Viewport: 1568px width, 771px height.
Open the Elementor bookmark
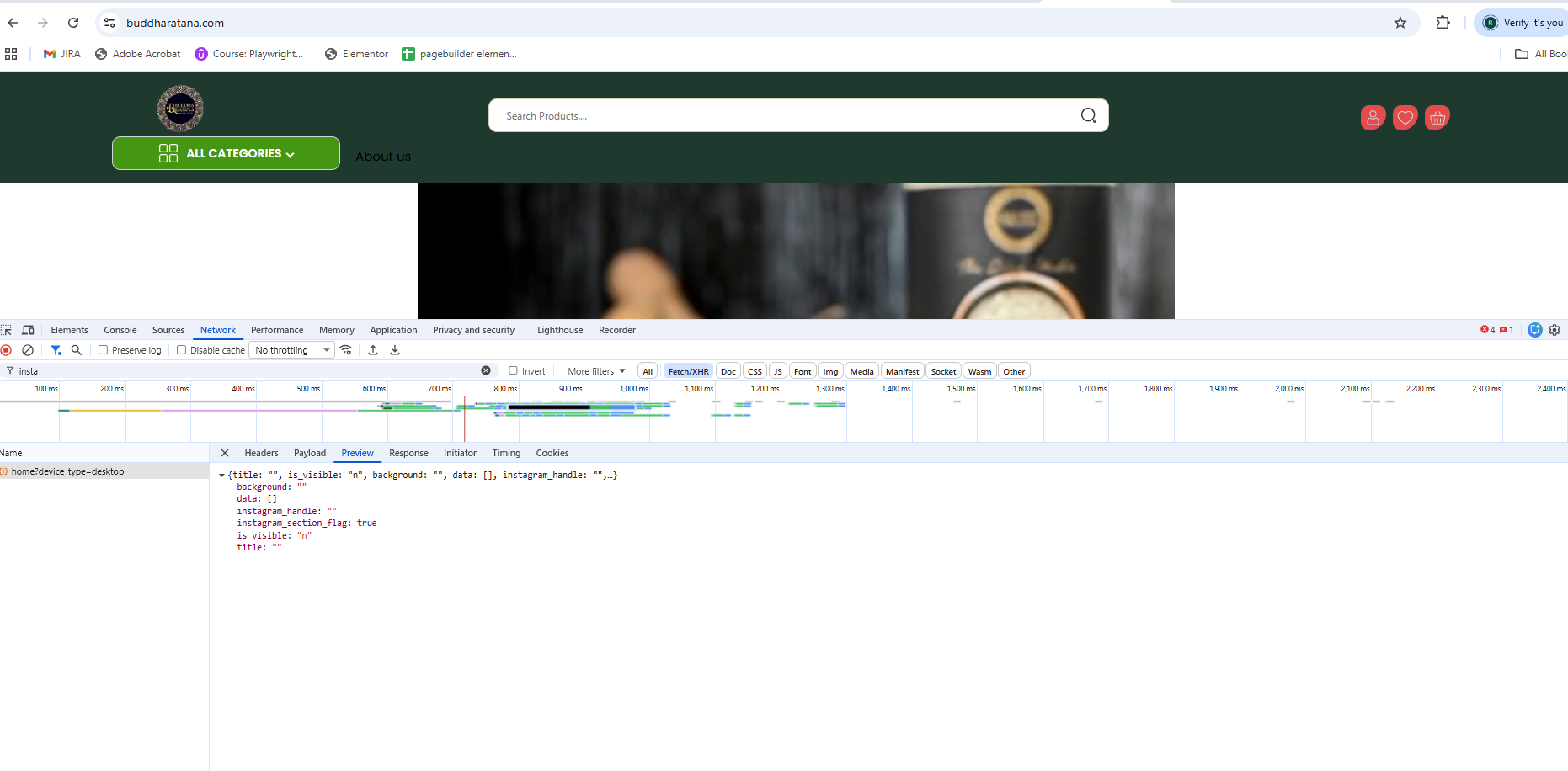(356, 54)
